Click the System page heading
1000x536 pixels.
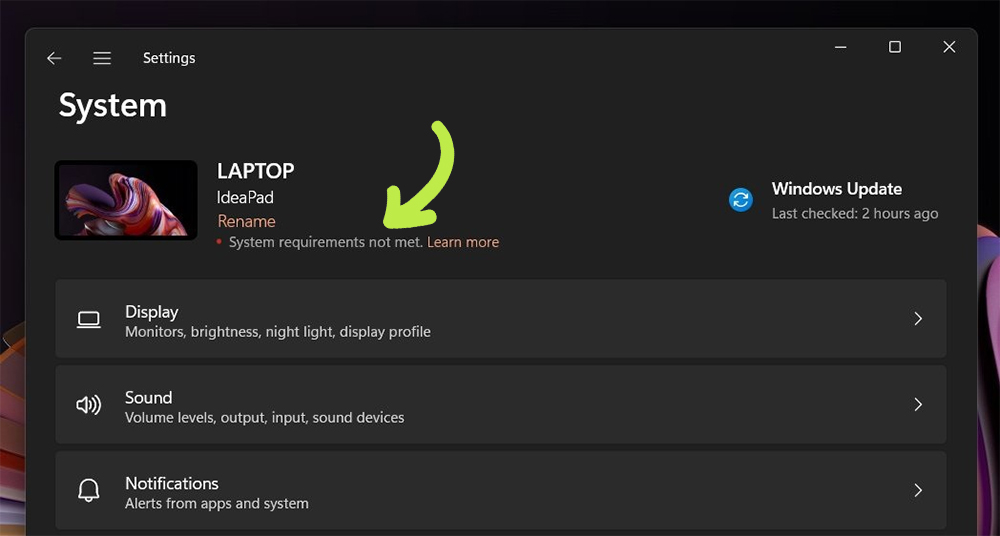point(113,105)
